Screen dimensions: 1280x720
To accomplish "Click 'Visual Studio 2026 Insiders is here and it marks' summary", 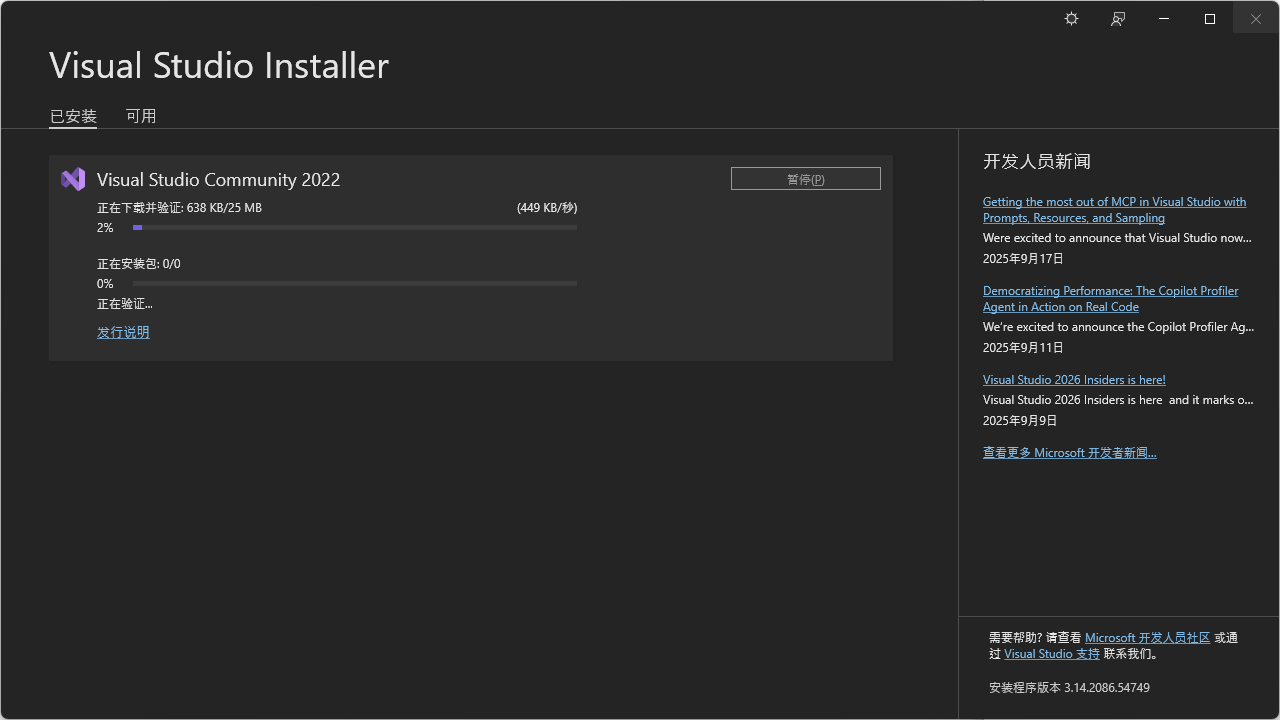I will tap(1118, 400).
